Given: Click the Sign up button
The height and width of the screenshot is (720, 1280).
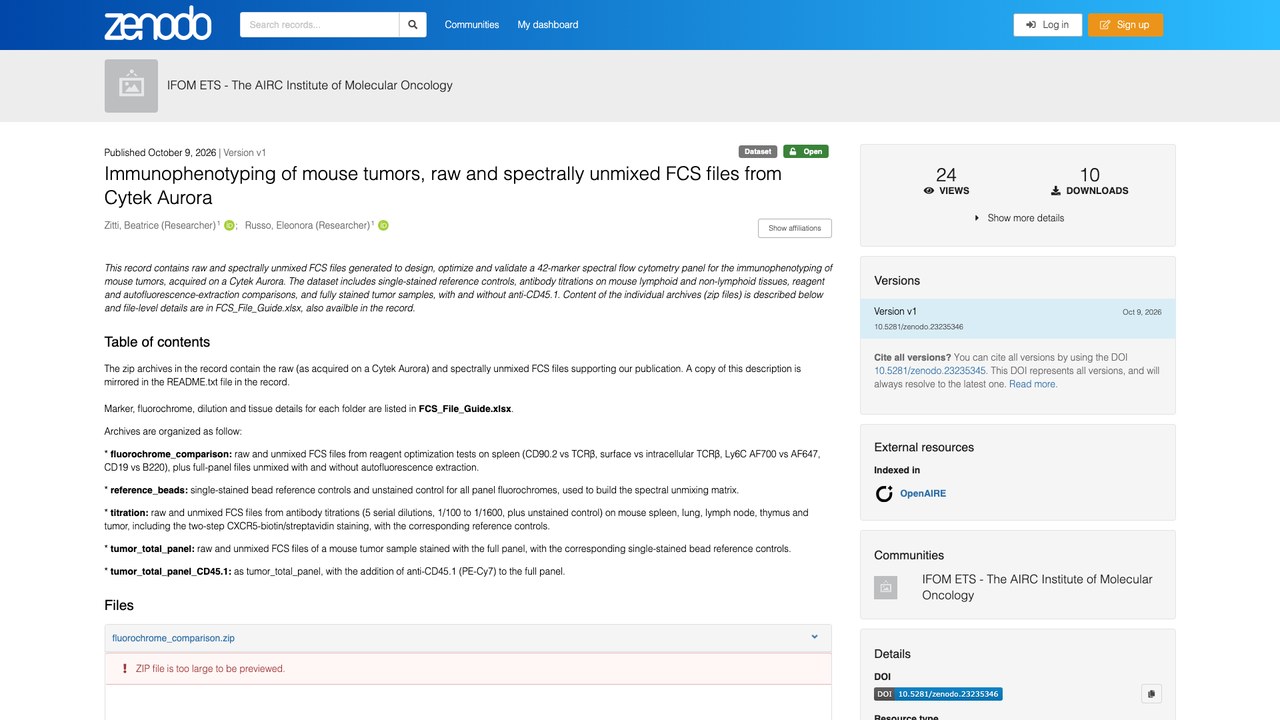Looking at the screenshot, I should [1125, 25].
